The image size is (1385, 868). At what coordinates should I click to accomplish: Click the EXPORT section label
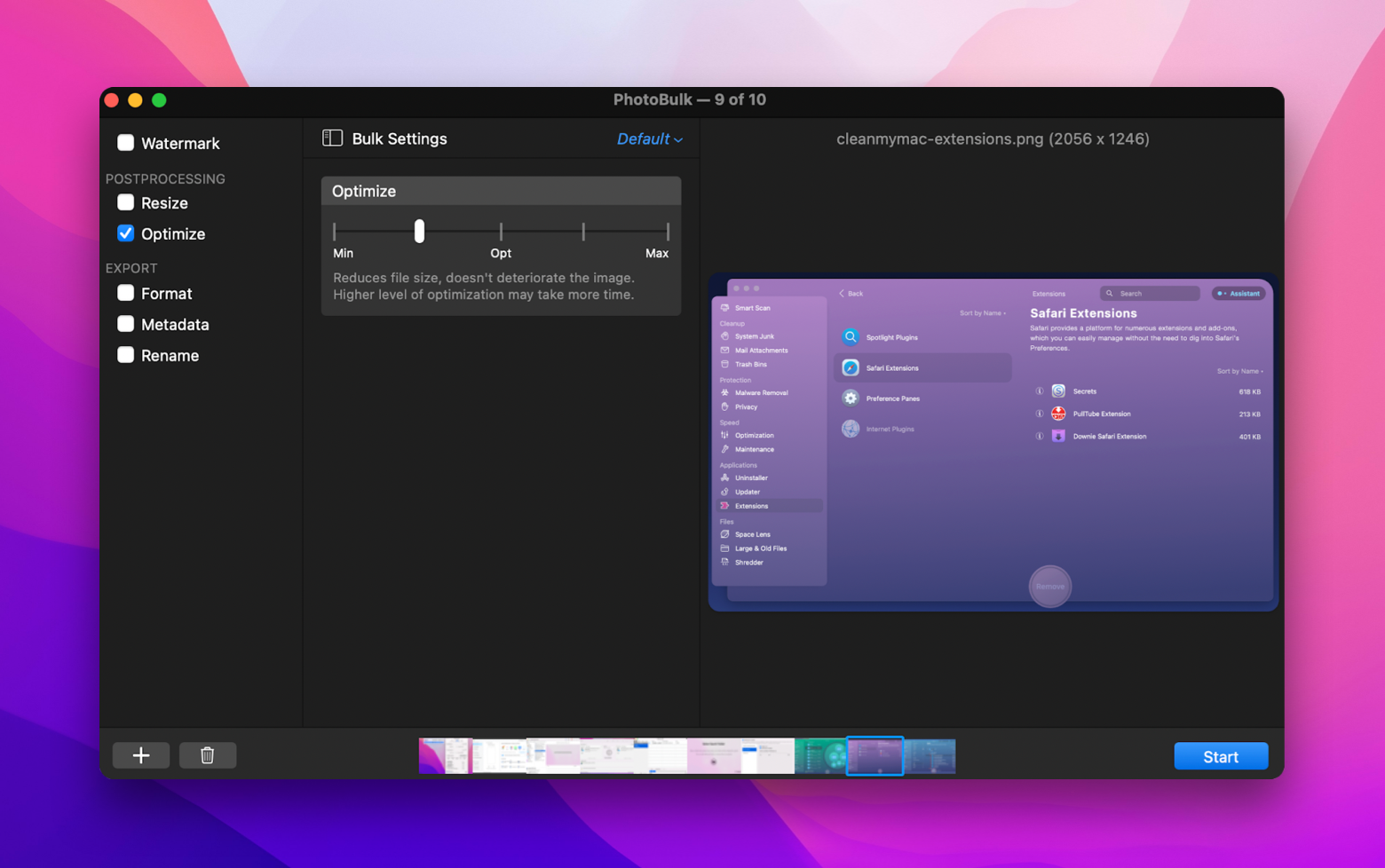131,268
